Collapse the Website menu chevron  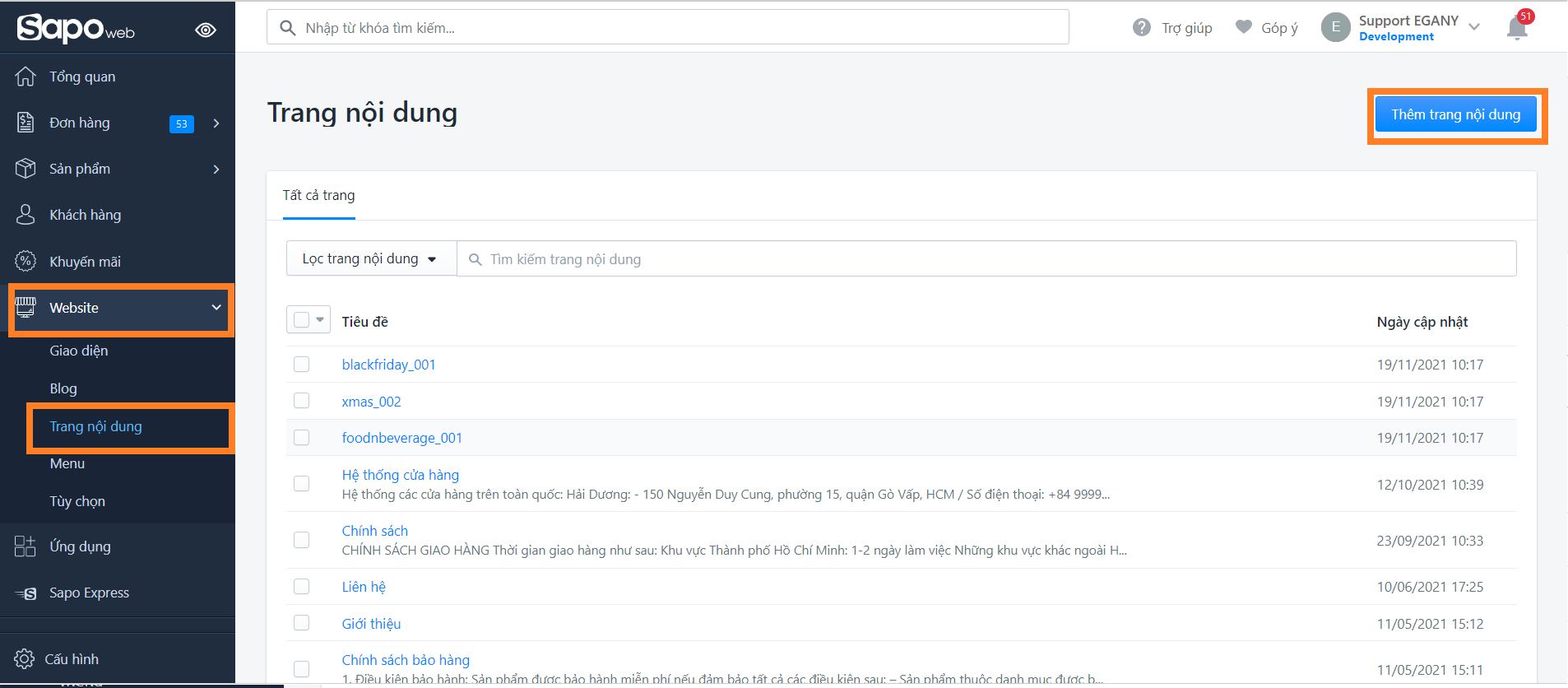pos(216,307)
